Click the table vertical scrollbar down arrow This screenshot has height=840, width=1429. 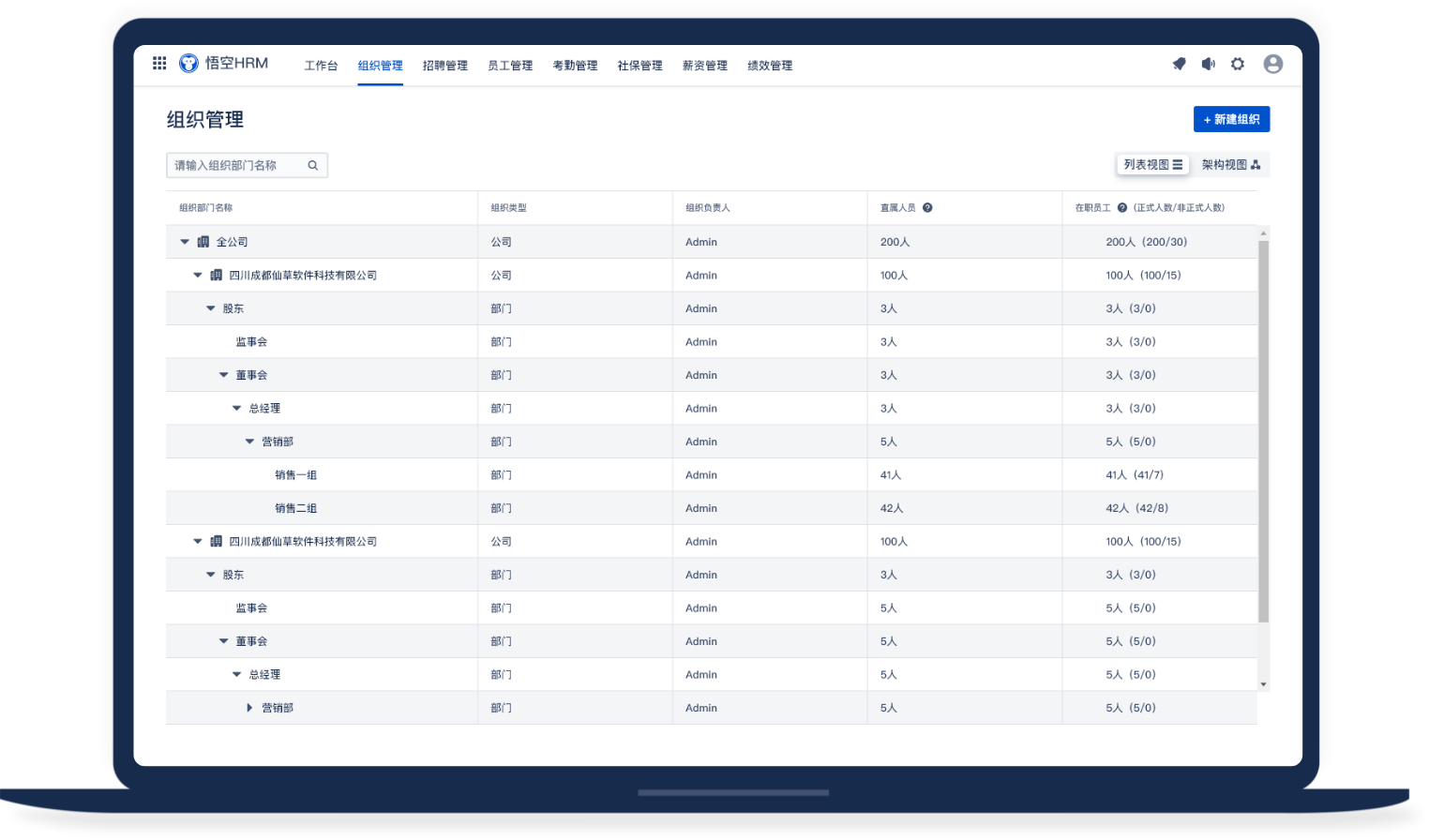tap(1263, 684)
